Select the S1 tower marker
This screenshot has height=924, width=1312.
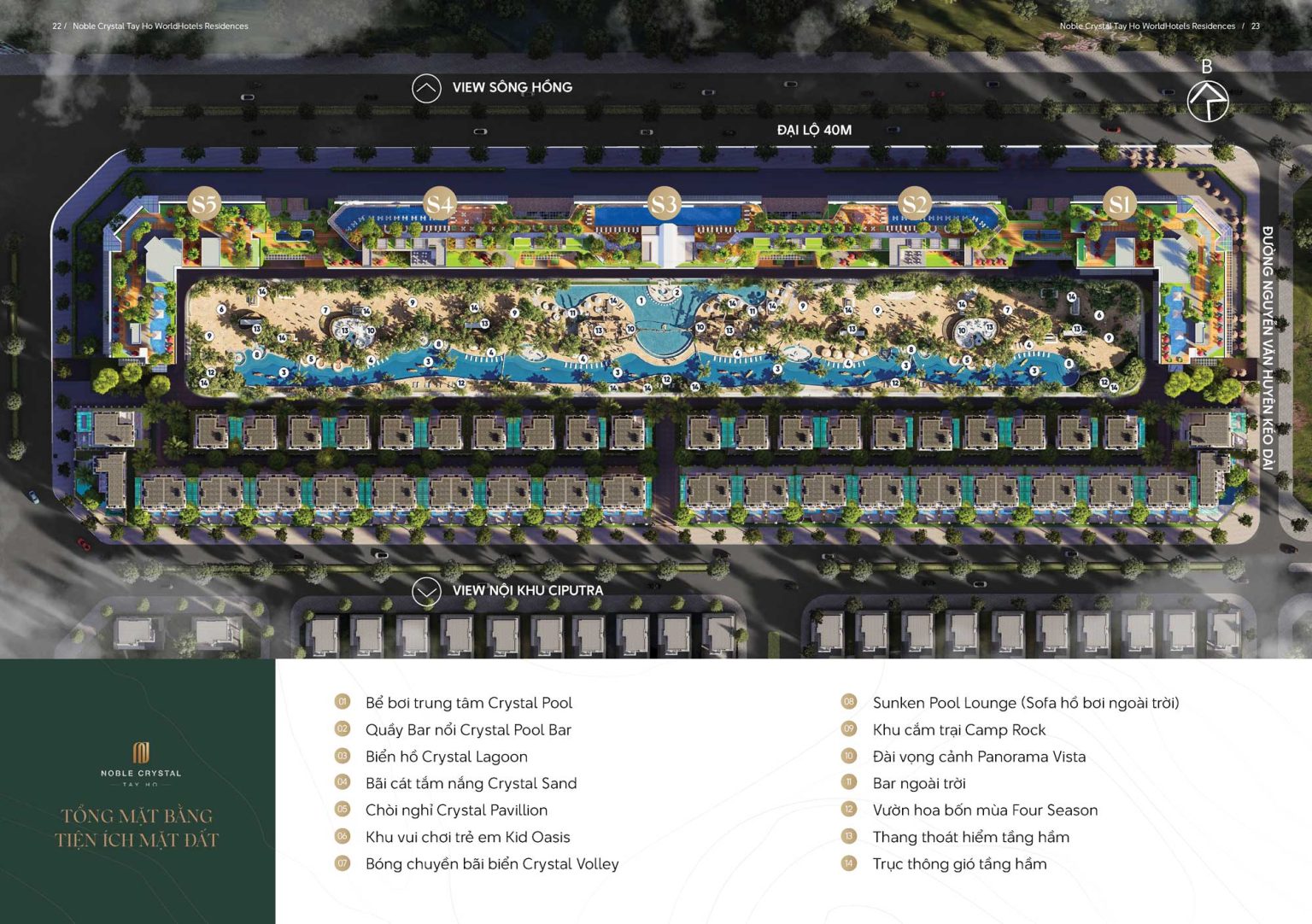(x=1120, y=203)
